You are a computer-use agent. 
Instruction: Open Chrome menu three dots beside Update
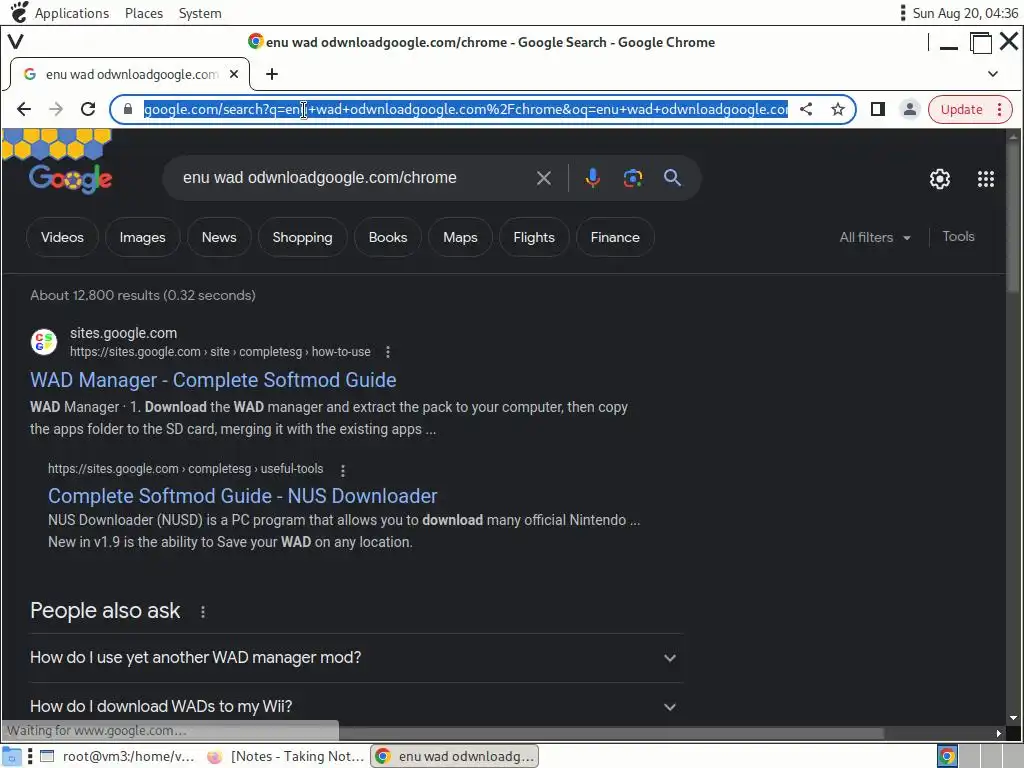[1000, 109]
